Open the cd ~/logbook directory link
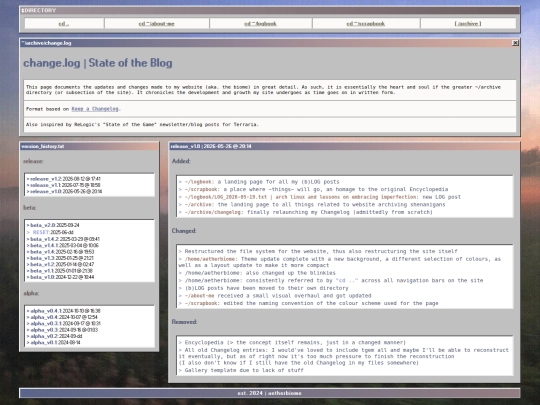 pos(260,23)
